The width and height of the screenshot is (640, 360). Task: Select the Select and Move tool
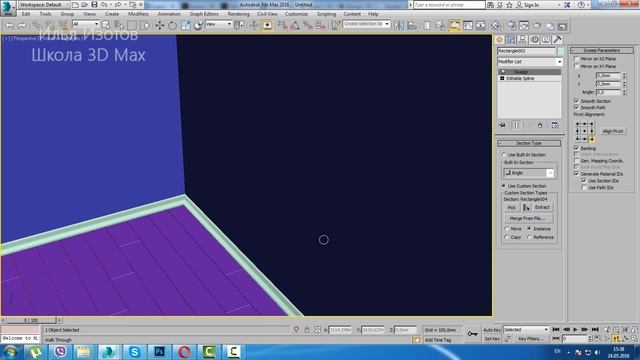[x=160, y=25]
